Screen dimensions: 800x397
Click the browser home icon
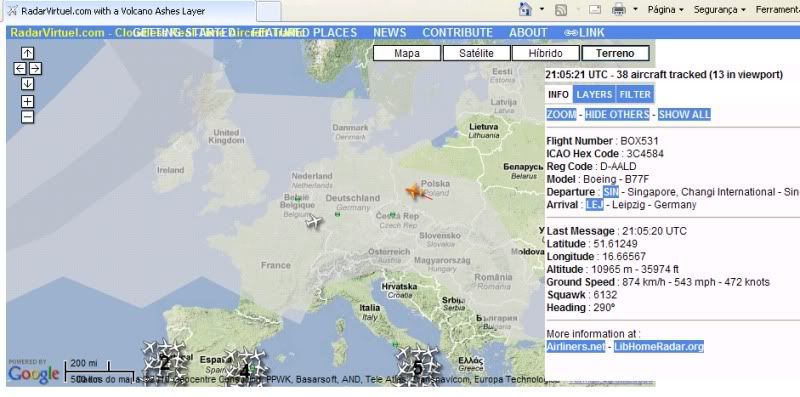(525, 9)
